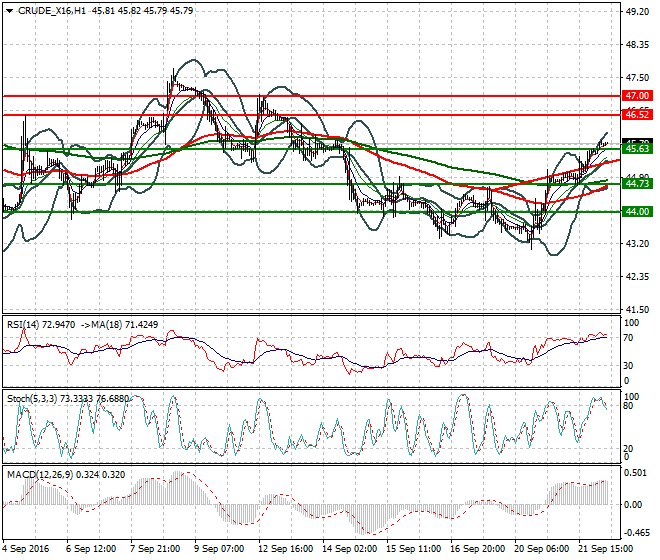Click the 41.50 value on price scale
The width and height of the screenshot is (660, 560).
click(x=636, y=309)
